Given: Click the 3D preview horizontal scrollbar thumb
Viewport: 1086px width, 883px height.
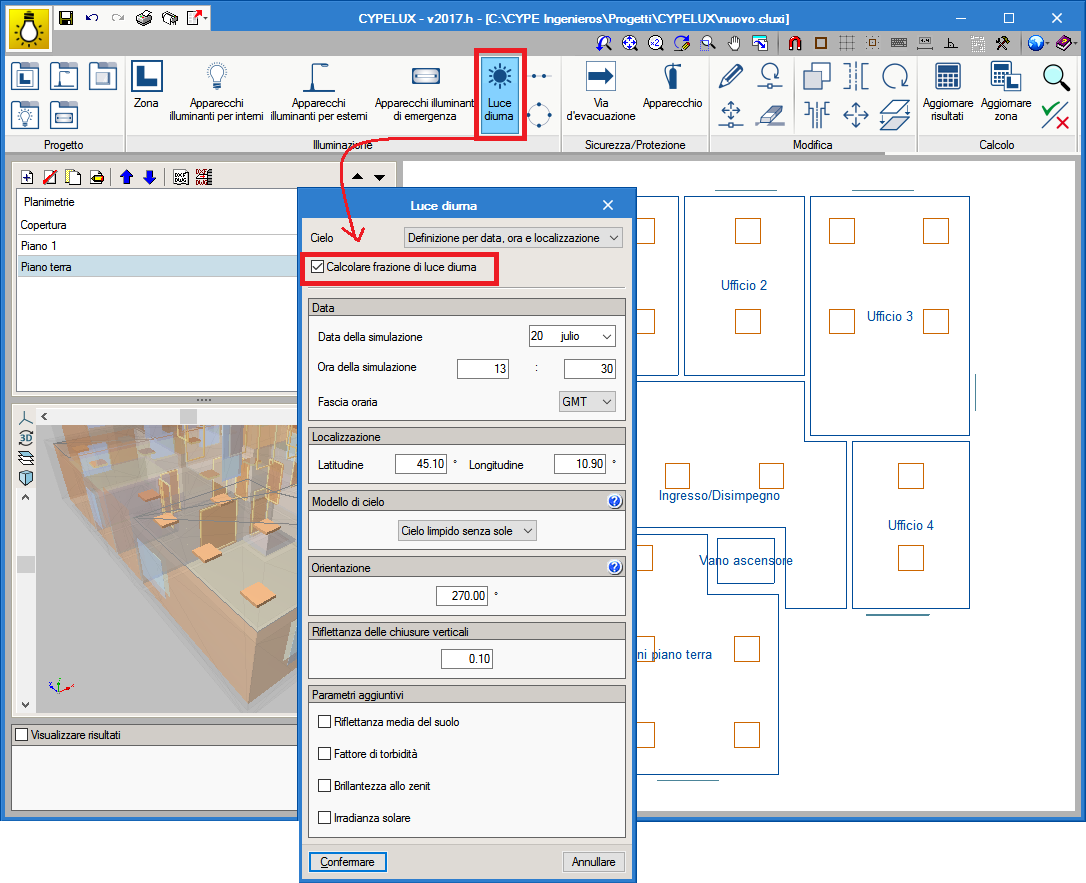Looking at the screenshot, I should pos(188,416).
